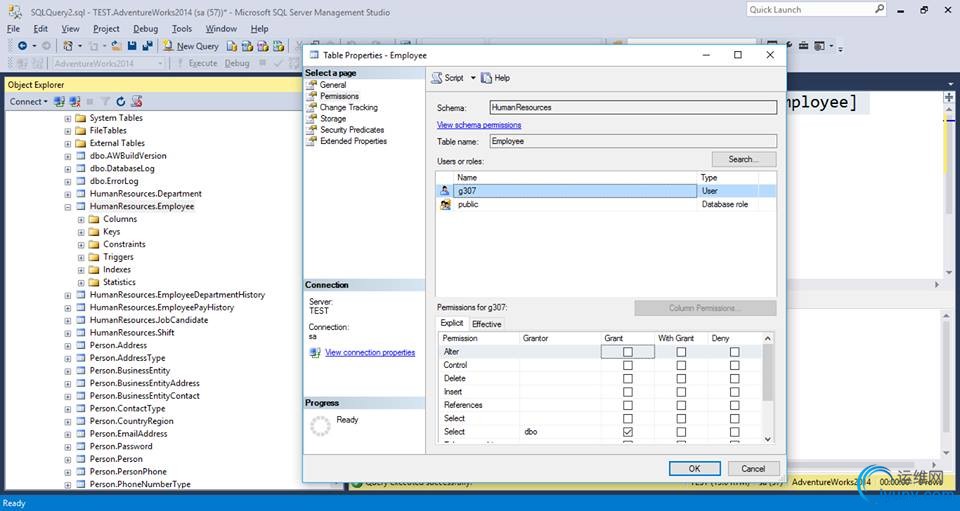The width and height of the screenshot is (960, 511).
Task: Click the New Query toolbar button
Action: click(x=191, y=46)
